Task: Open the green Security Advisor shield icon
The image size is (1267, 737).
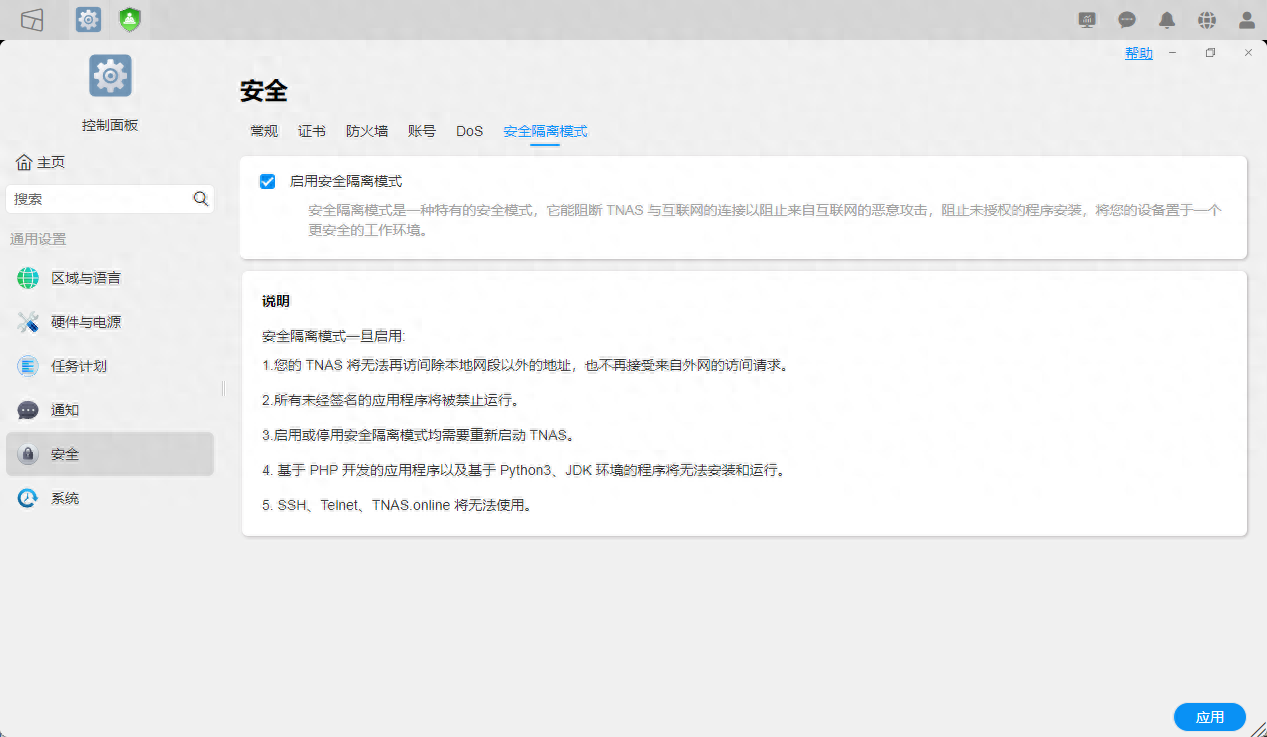Action: pyautogui.click(x=129, y=18)
